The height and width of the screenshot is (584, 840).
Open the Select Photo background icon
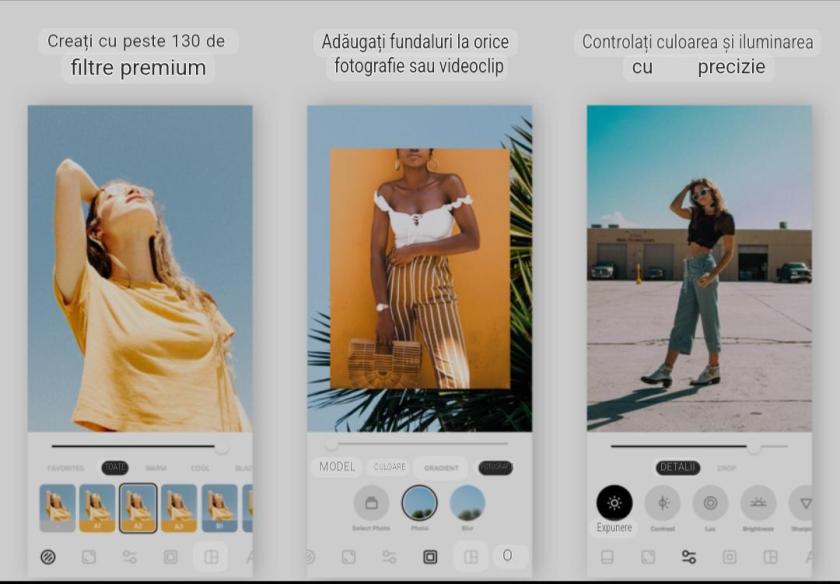(371, 502)
